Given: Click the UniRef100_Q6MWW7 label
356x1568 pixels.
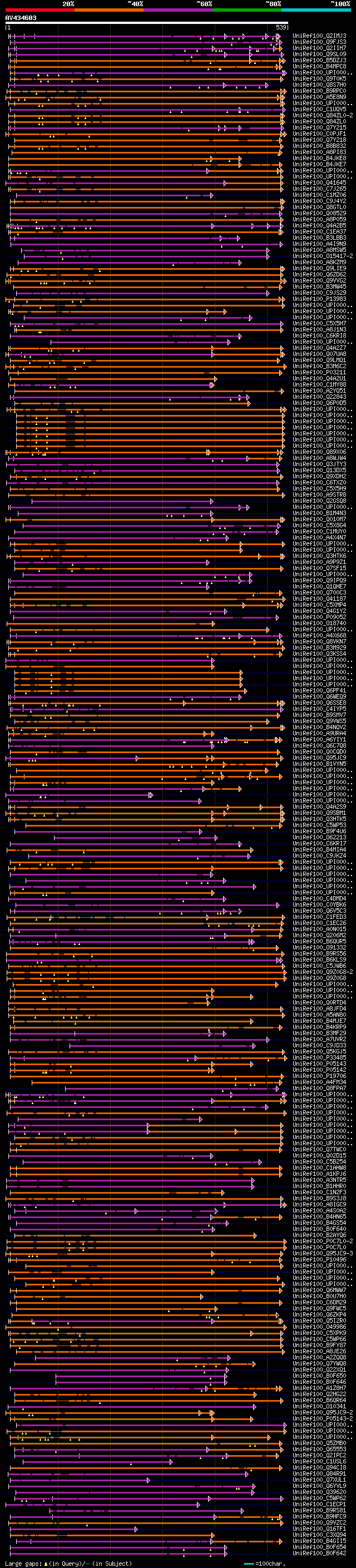Looking at the screenshot, I should pyautogui.click(x=319, y=1290).
